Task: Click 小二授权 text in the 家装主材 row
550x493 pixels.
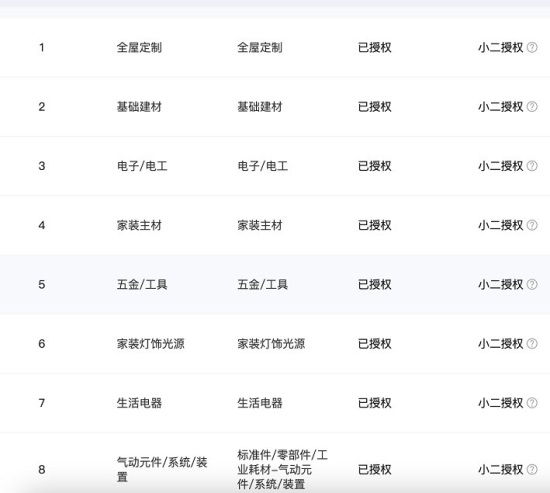Action: click(x=501, y=225)
